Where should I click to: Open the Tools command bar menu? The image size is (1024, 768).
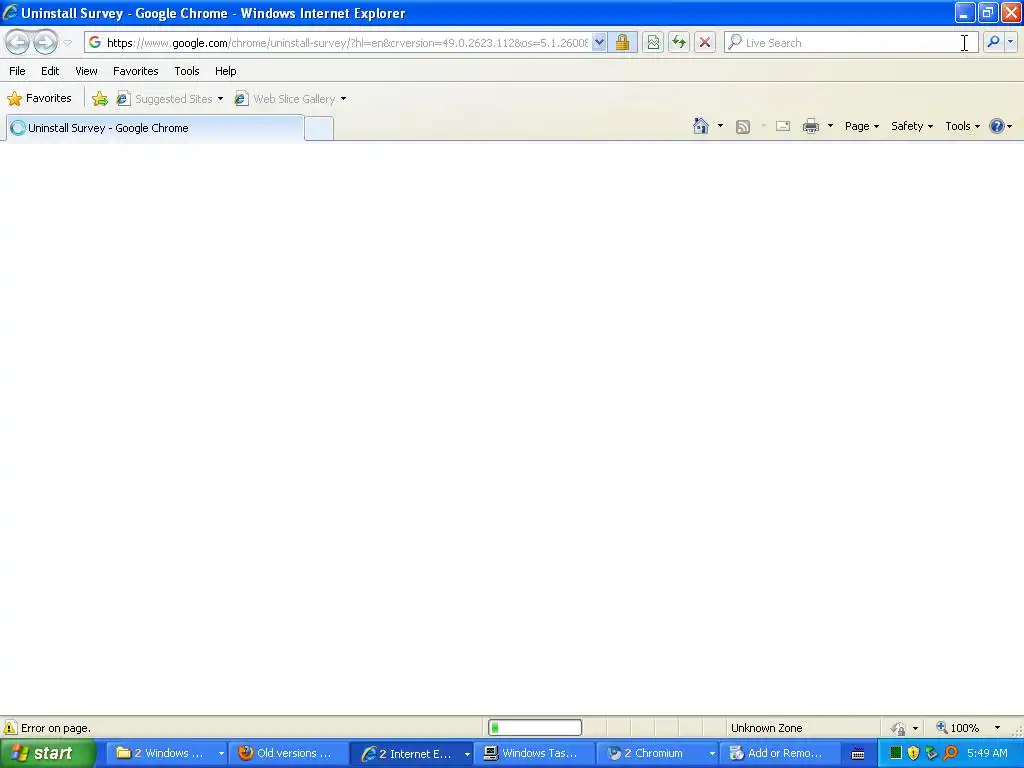(x=963, y=126)
